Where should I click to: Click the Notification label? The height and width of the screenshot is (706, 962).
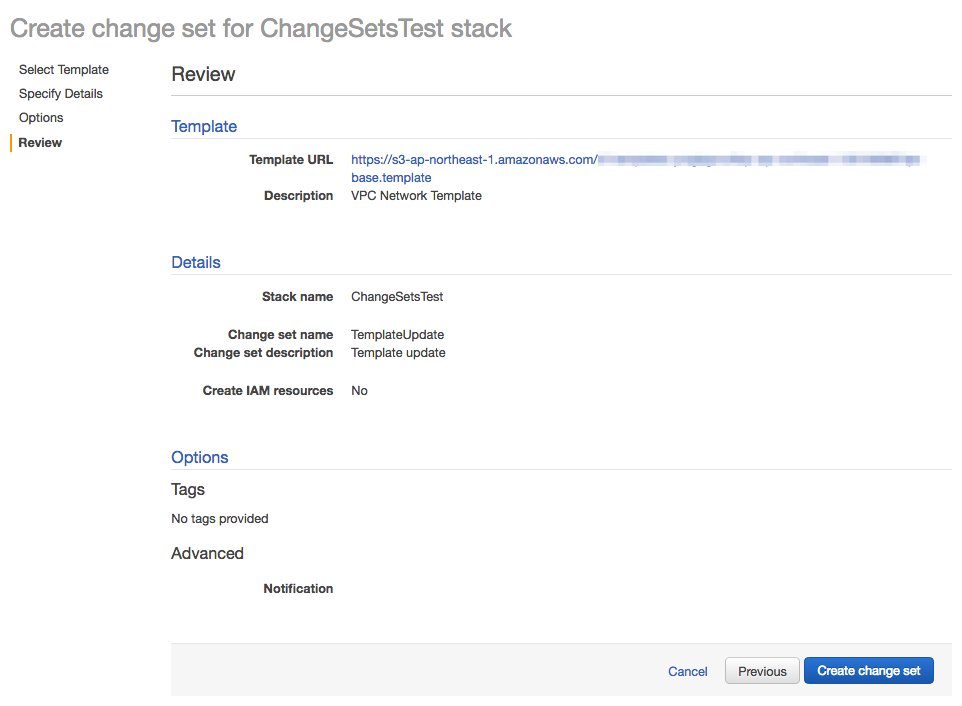[298, 588]
